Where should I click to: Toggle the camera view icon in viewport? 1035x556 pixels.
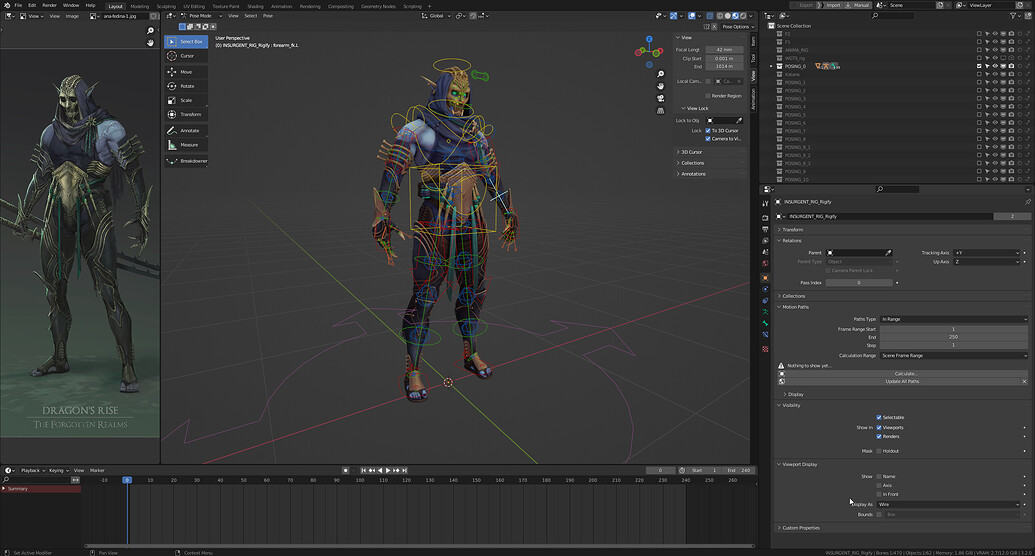point(661,98)
